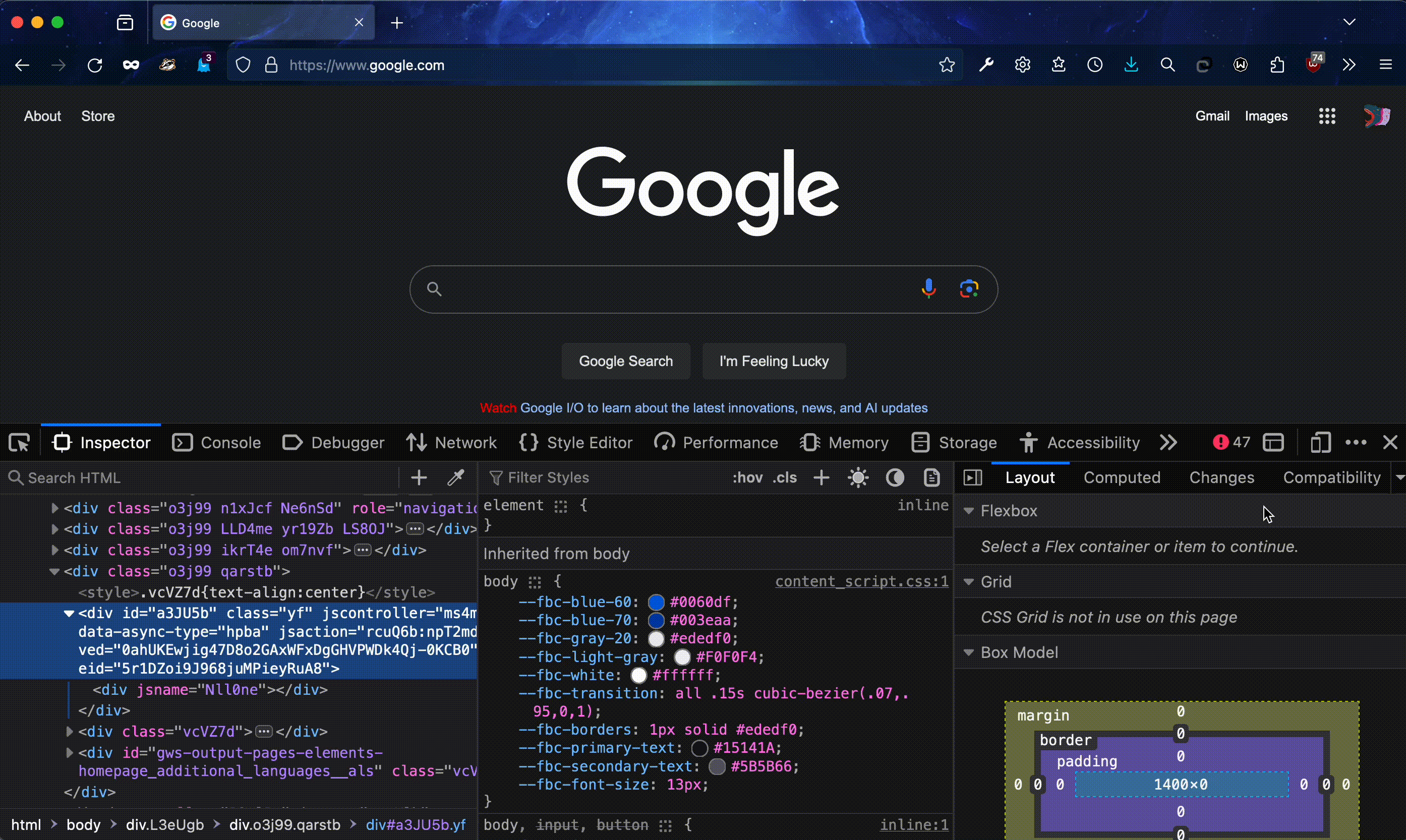Screen dimensions: 1406x840
Task: Open Firefox downloads panel
Action: point(1131,65)
